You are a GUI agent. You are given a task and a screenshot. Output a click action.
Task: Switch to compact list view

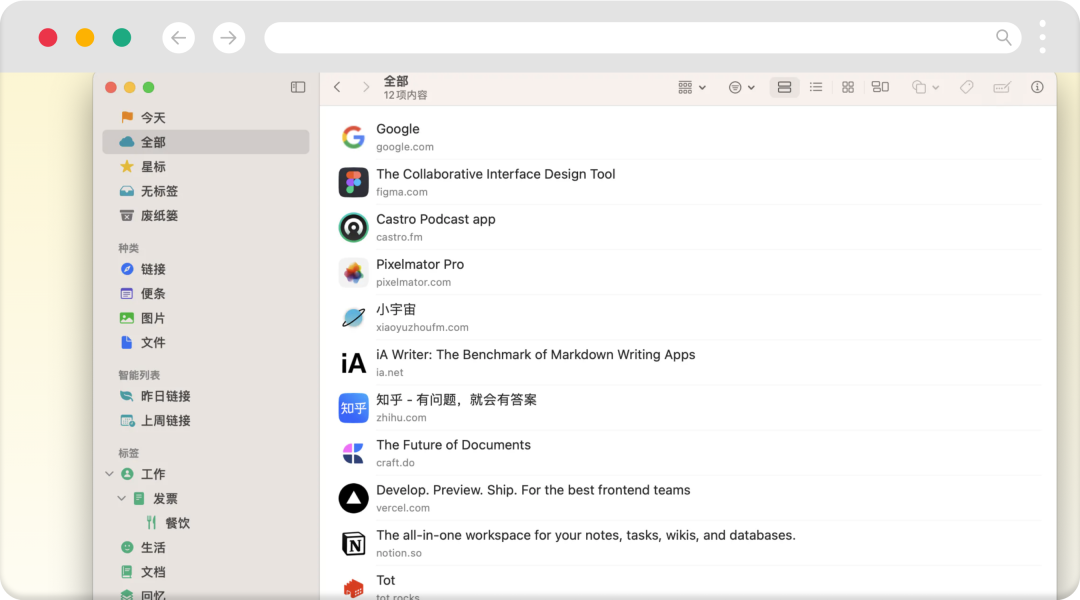[816, 87]
